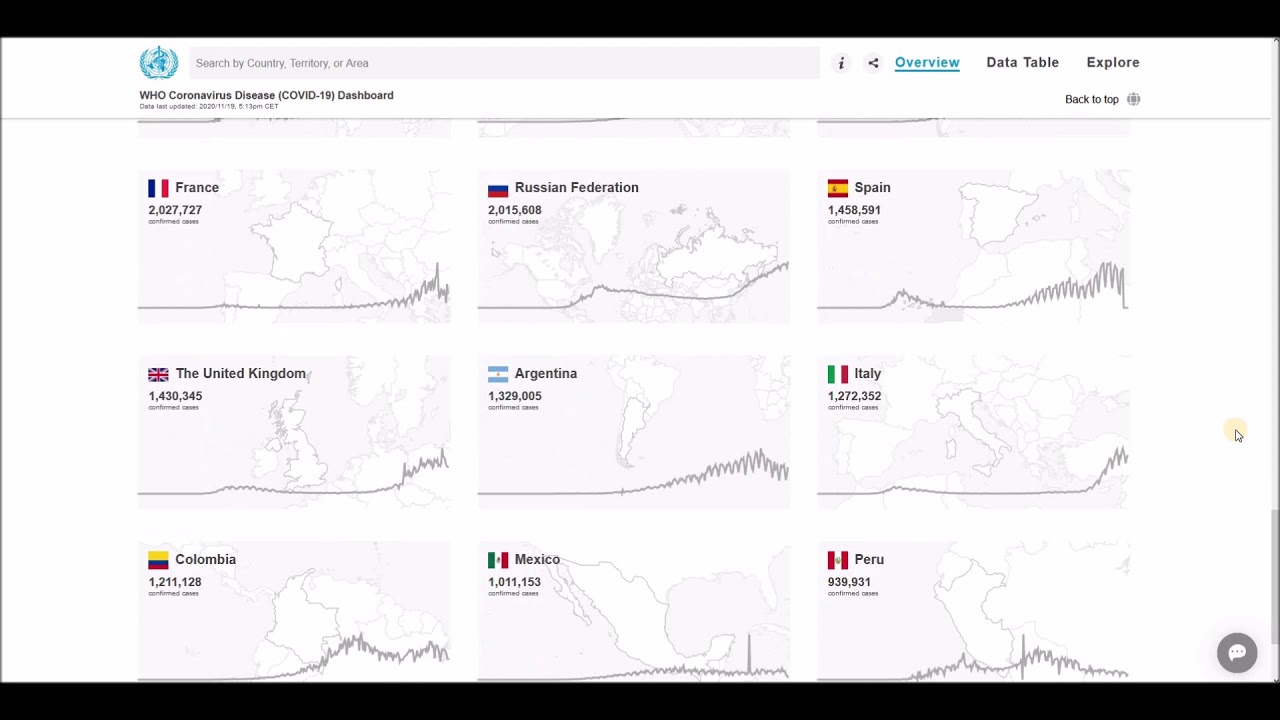Open the chat bubble widget

[x=1237, y=653]
